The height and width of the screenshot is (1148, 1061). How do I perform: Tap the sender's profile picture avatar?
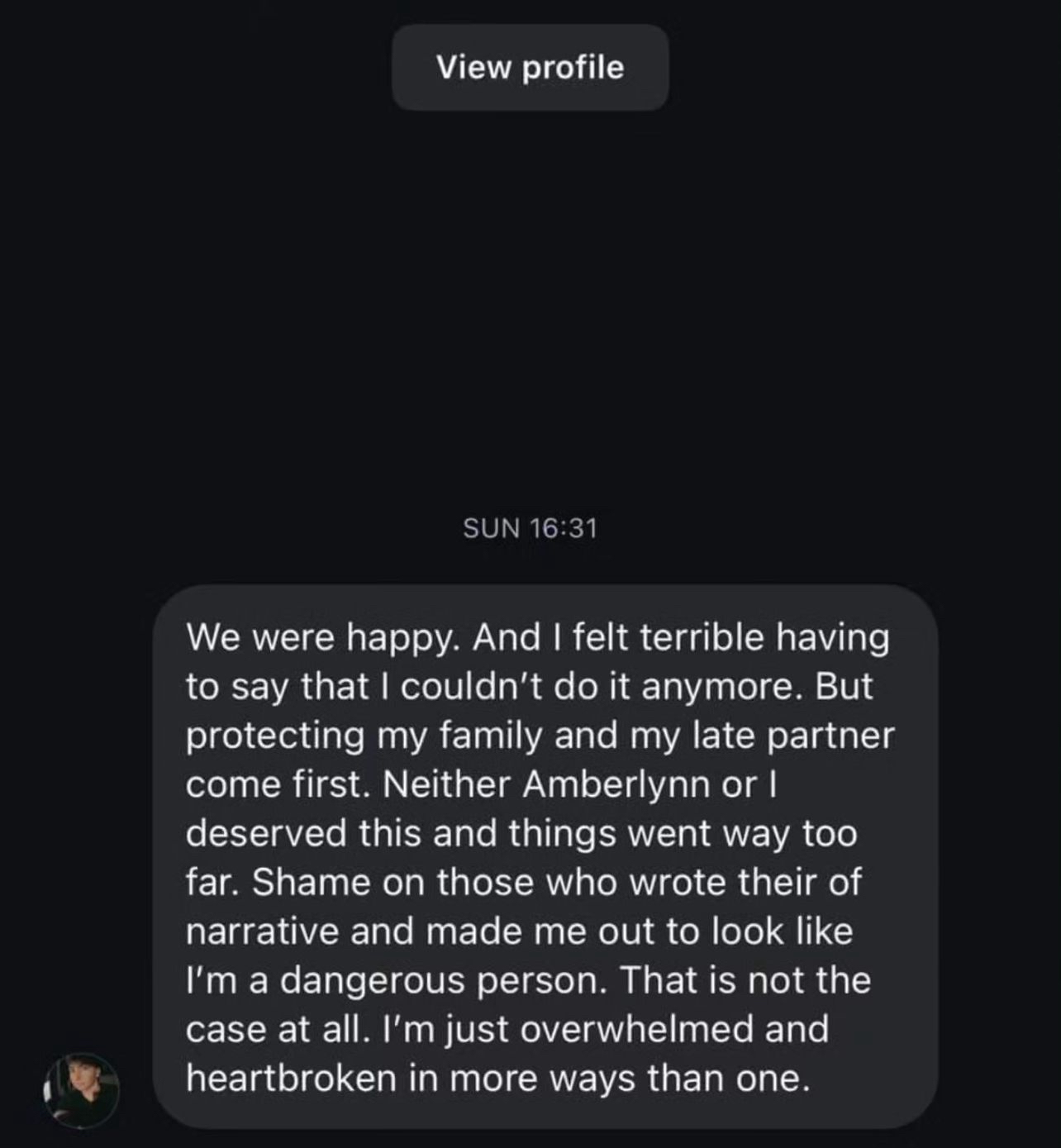pos(82,1090)
